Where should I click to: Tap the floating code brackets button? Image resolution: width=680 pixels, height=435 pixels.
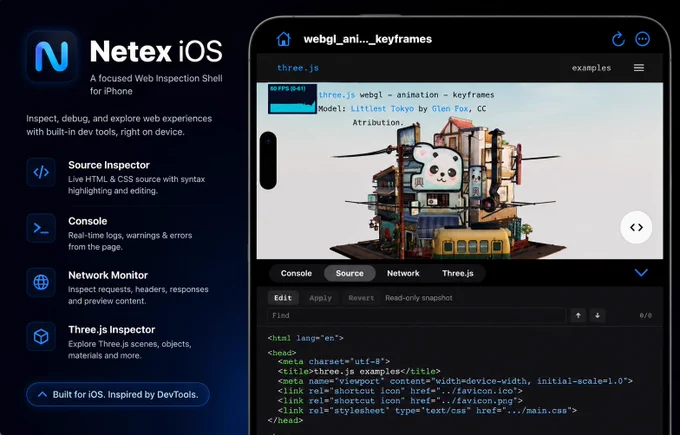tap(636, 227)
